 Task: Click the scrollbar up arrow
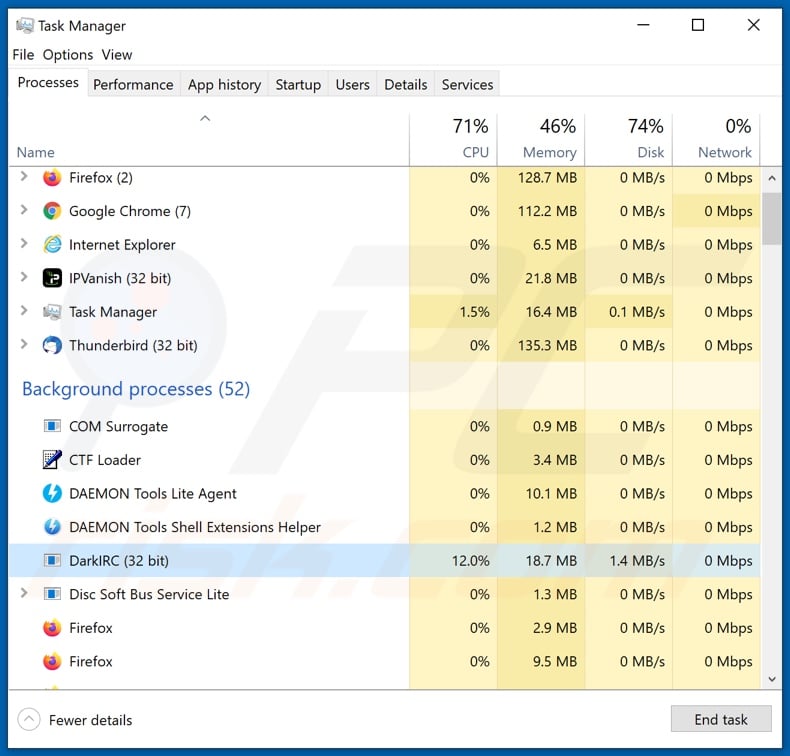click(772, 178)
